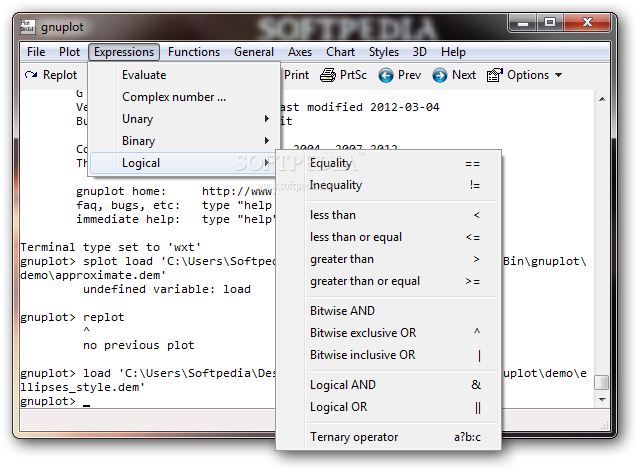Select Bitwise inclusive OR entry
This screenshot has height=471, width=638.
coord(389,355)
